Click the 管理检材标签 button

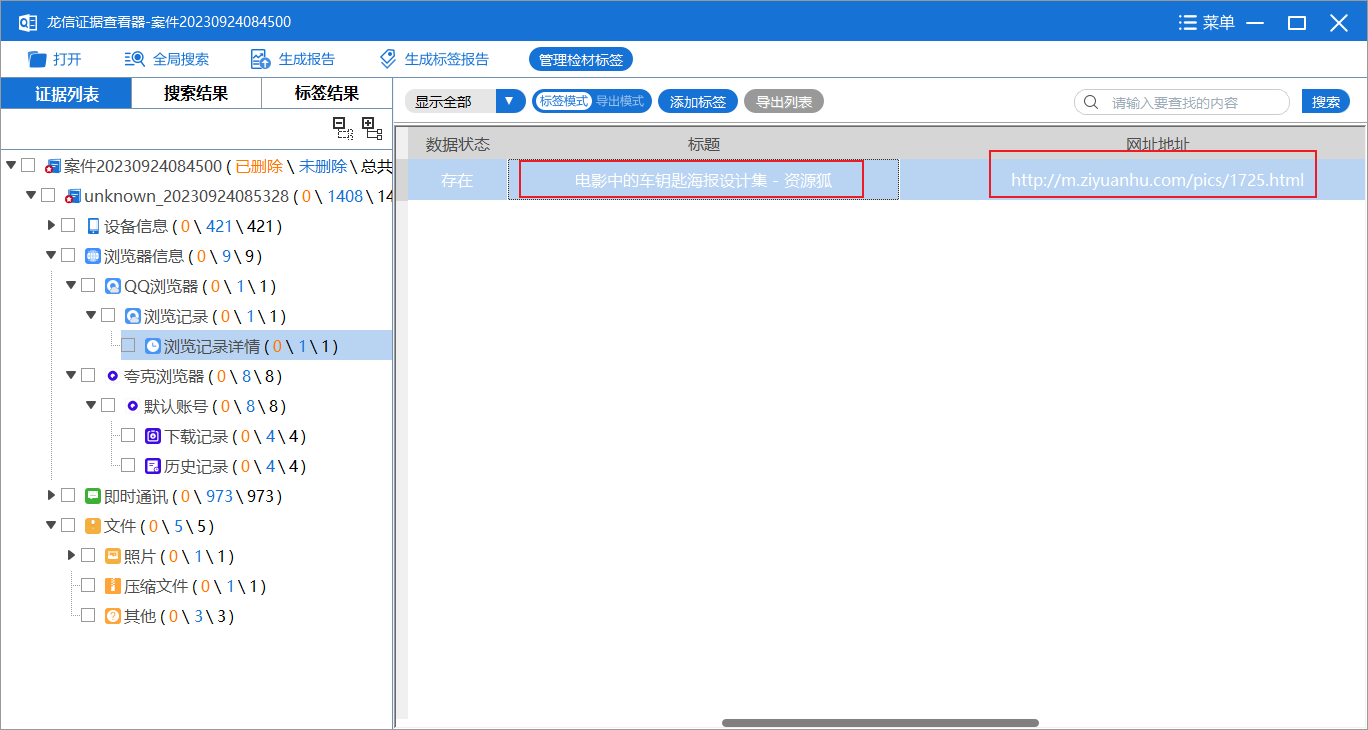(580, 60)
